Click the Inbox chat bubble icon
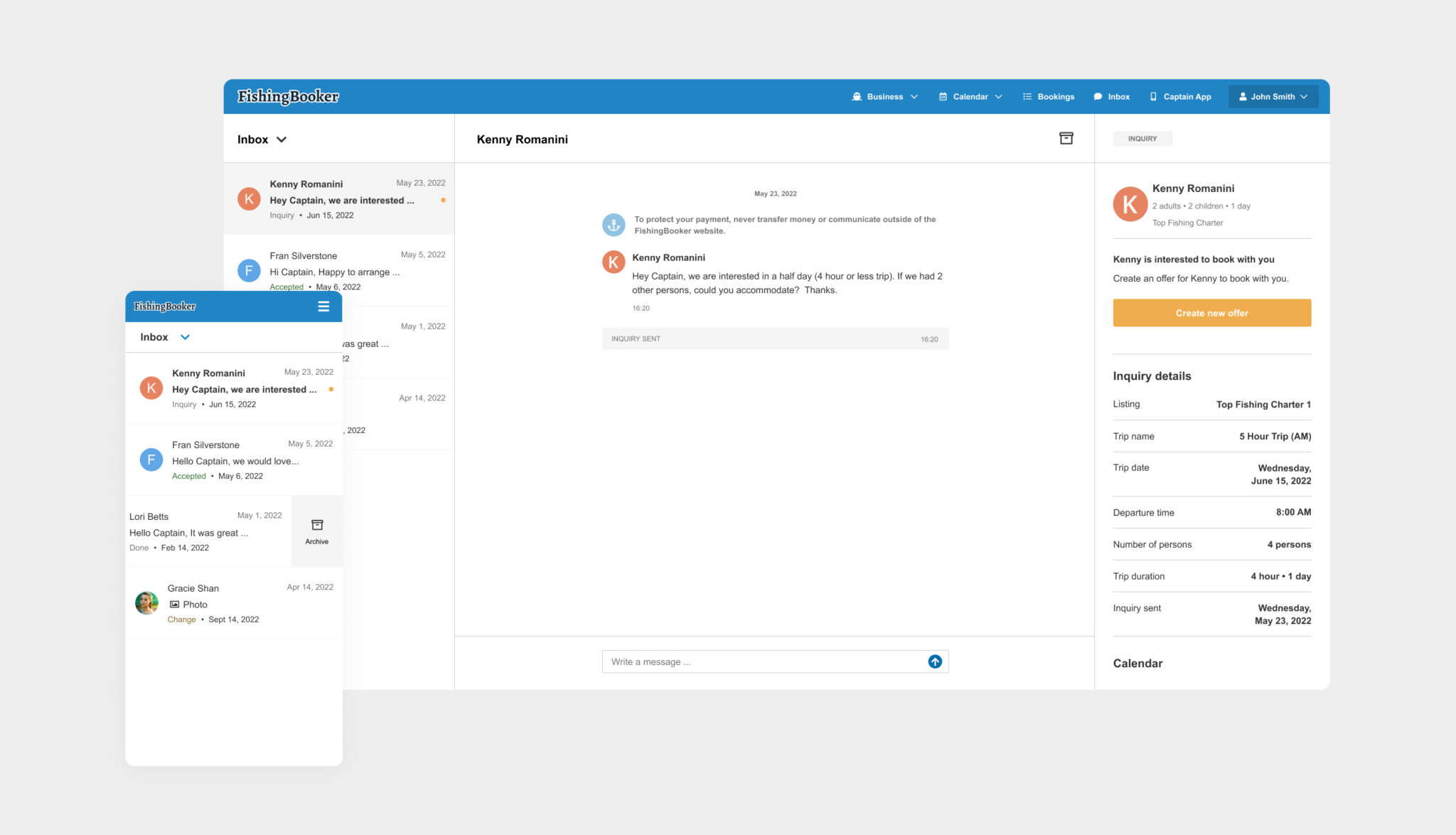 1097,96
